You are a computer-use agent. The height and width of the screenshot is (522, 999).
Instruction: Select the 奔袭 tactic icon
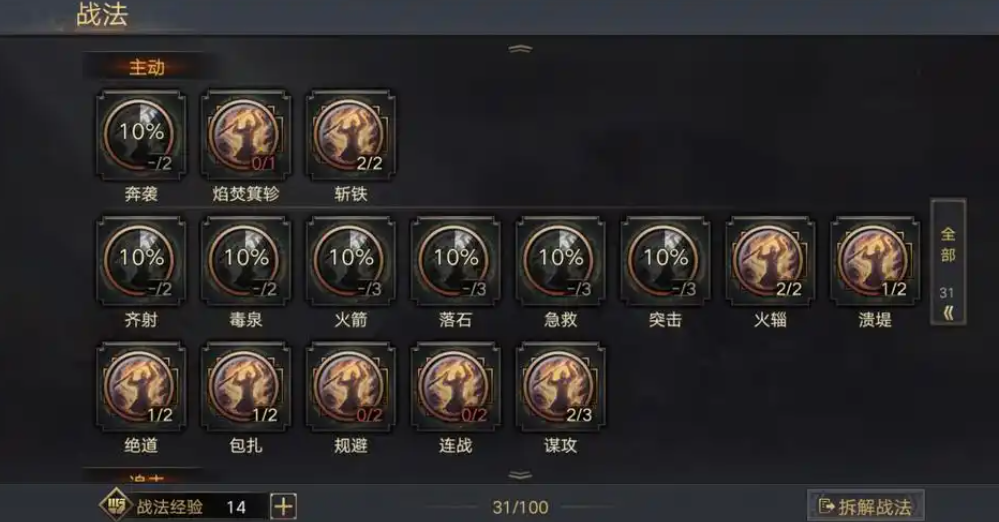point(141,135)
